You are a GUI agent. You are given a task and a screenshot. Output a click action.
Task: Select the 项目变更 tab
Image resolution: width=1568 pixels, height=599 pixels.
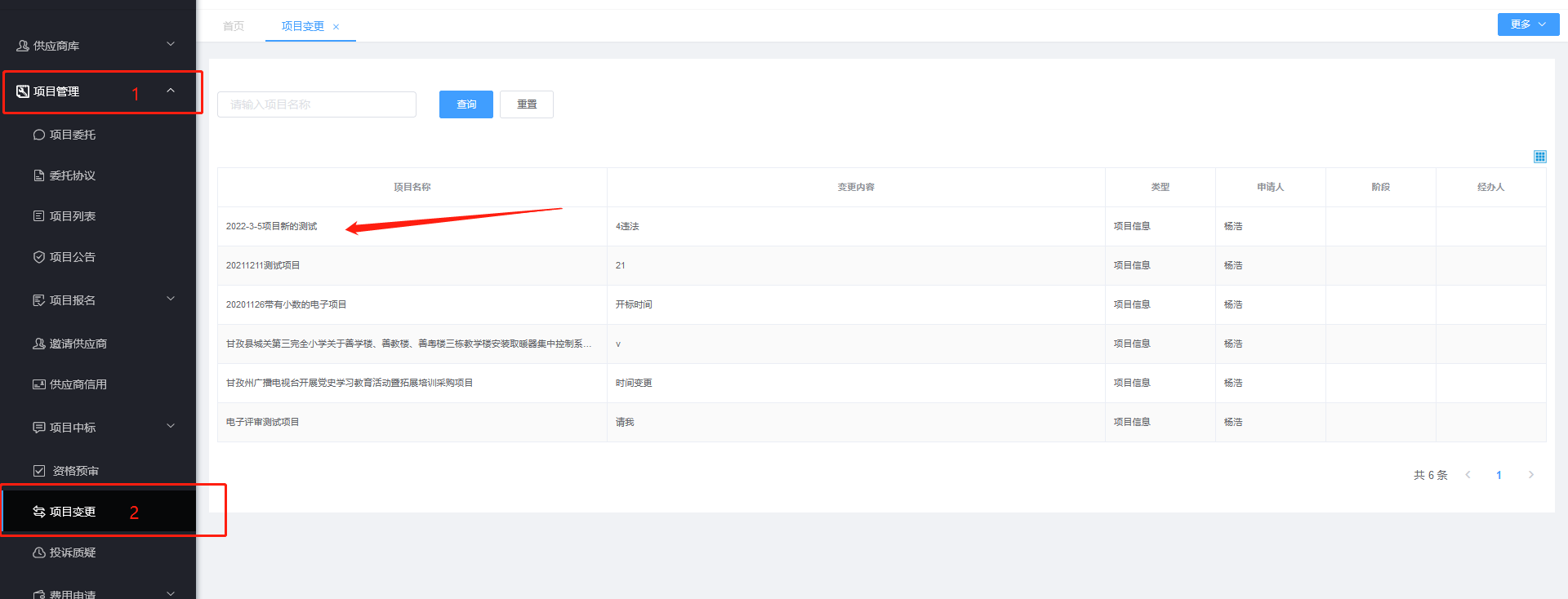pyautogui.click(x=303, y=26)
